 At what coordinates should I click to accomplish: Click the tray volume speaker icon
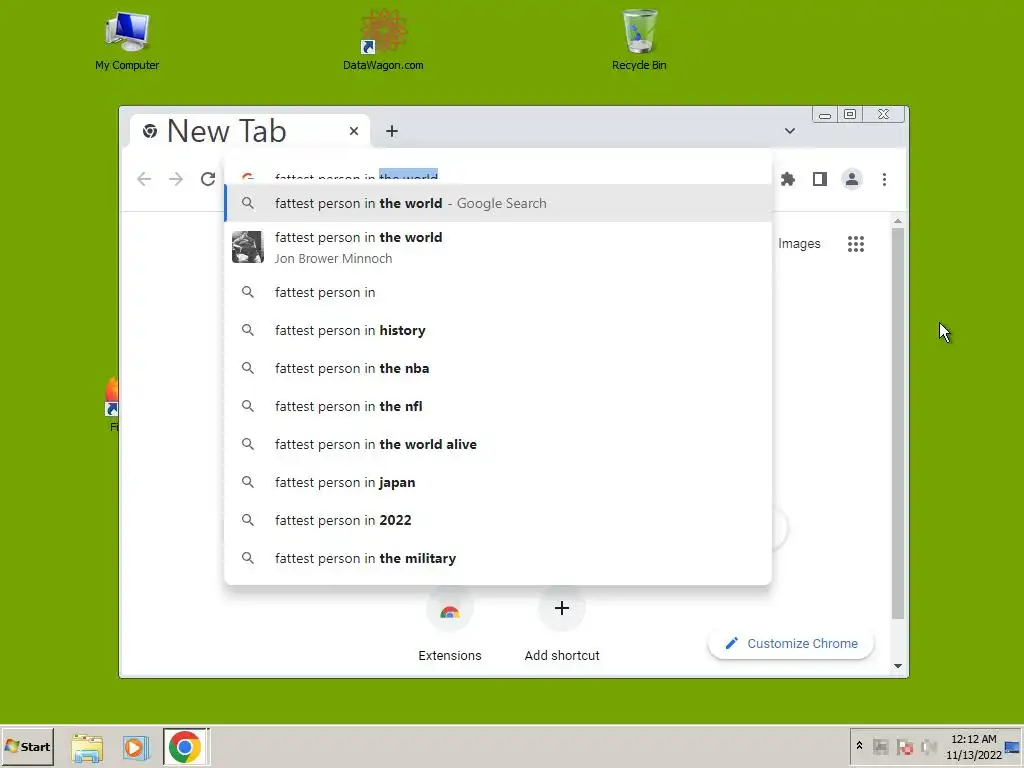928,746
